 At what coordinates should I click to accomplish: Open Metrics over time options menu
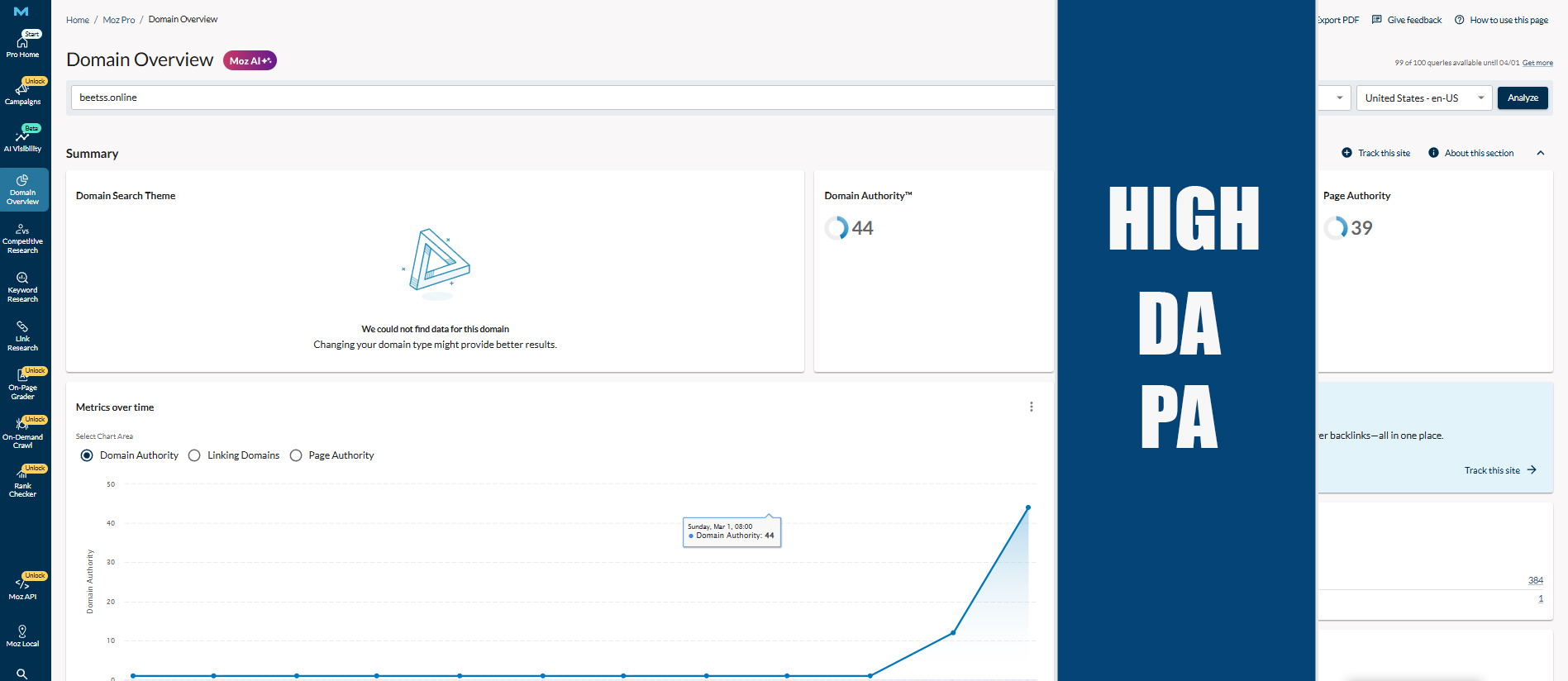click(x=1031, y=407)
